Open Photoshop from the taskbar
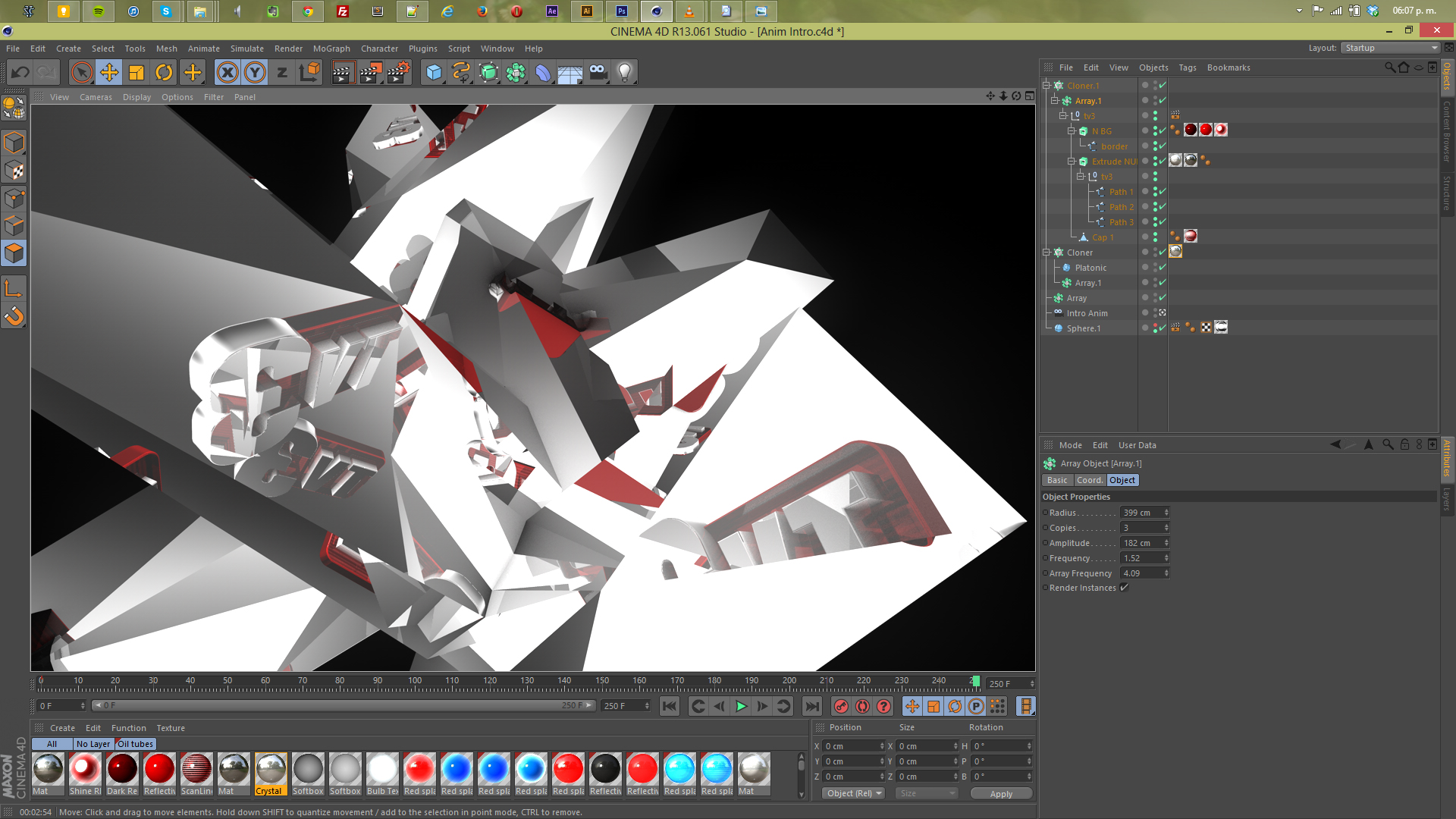The height and width of the screenshot is (819, 1456). pyautogui.click(x=622, y=11)
